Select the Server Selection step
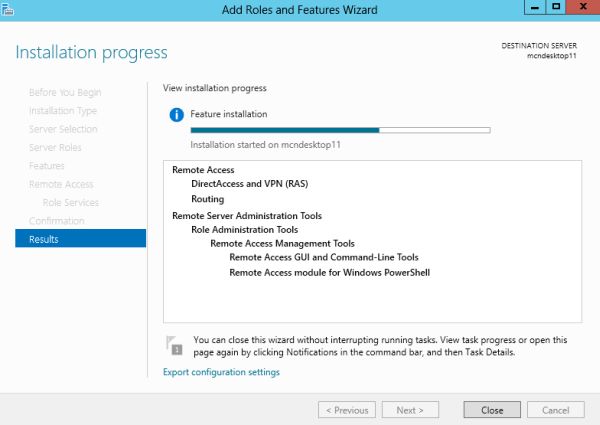Screen dimensions: 600x425 [x=63, y=129]
